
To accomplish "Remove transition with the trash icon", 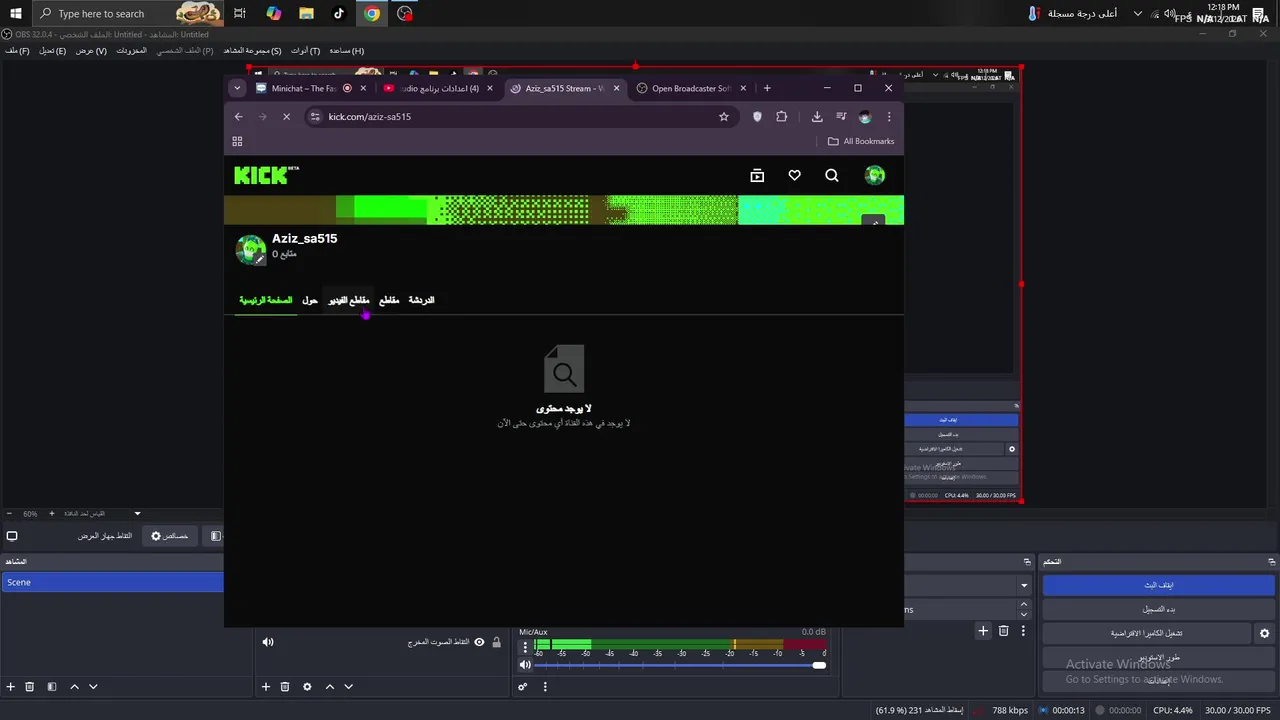I will click(x=1003, y=631).
